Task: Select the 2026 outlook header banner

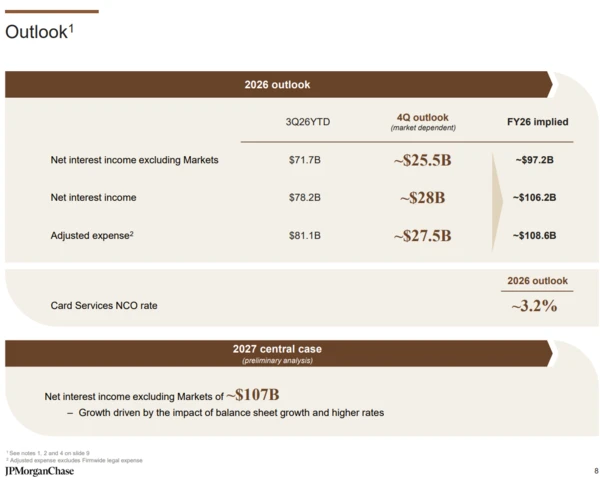Action: coord(279,84)
